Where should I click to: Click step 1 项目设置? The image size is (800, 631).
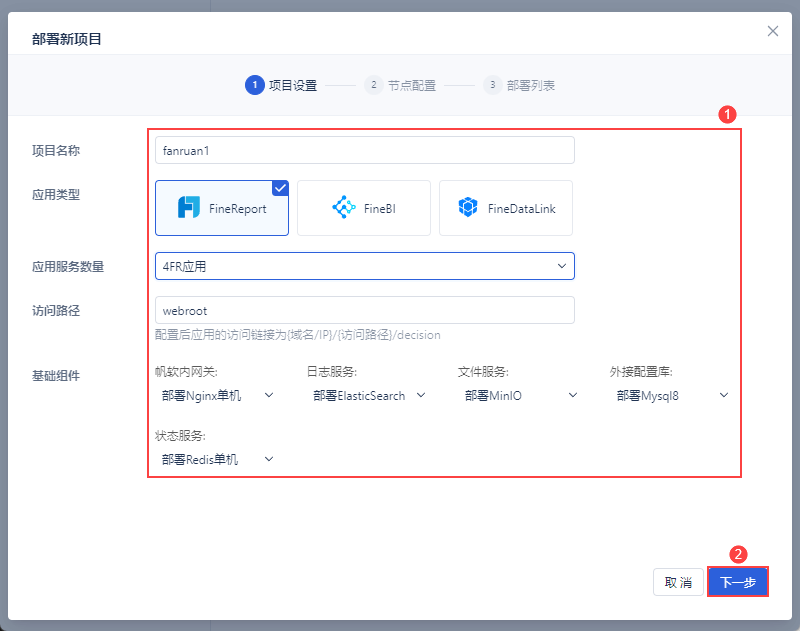[281, 85]
